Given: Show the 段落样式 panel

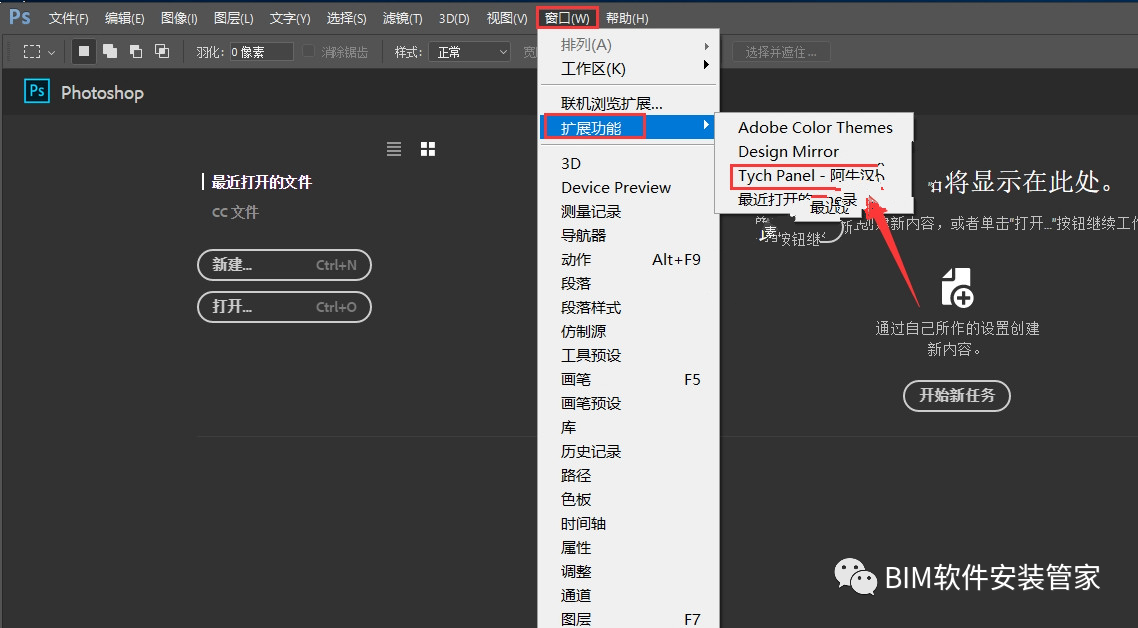Looking at the screenshot, I should [x=629, y=307].
